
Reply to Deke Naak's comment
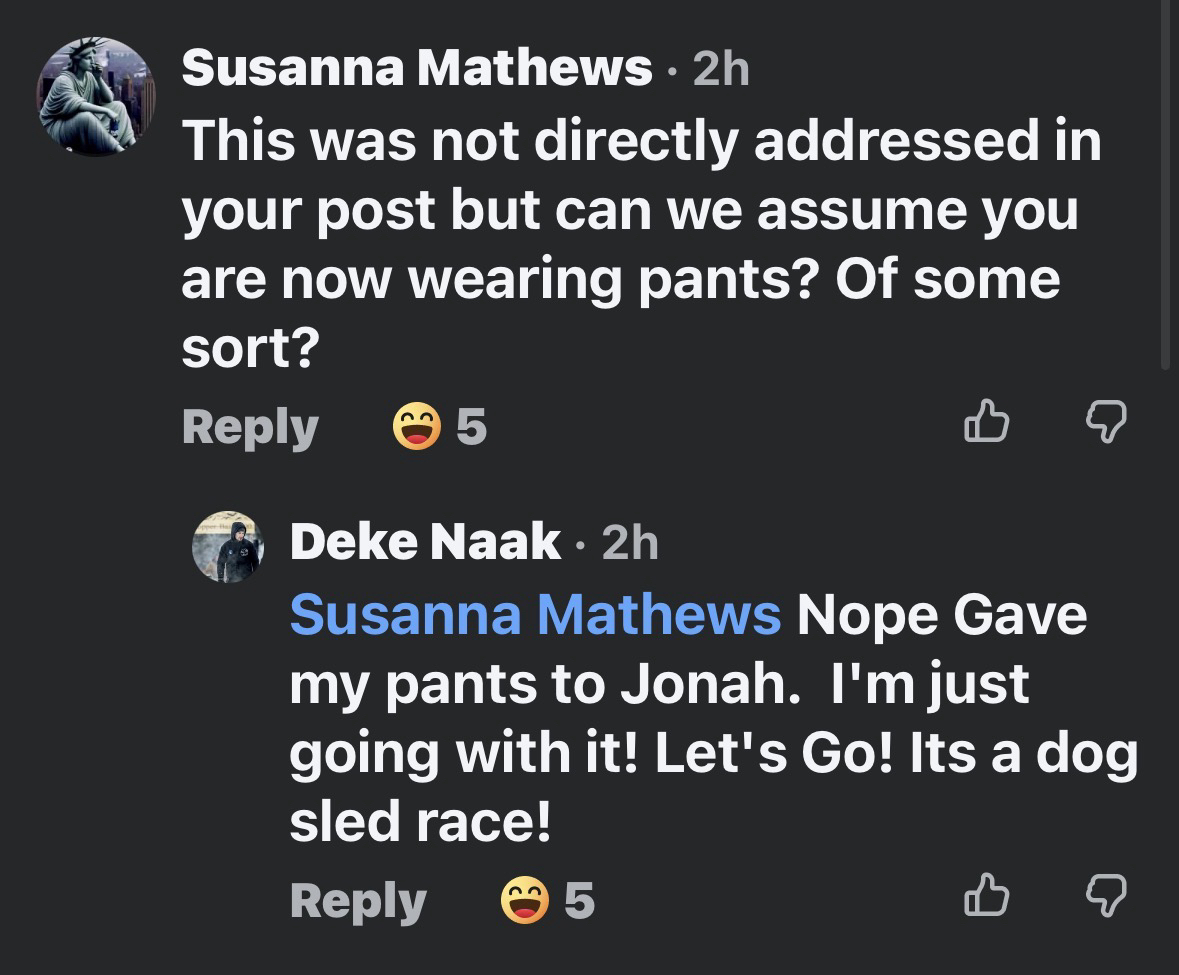(358, 901)
